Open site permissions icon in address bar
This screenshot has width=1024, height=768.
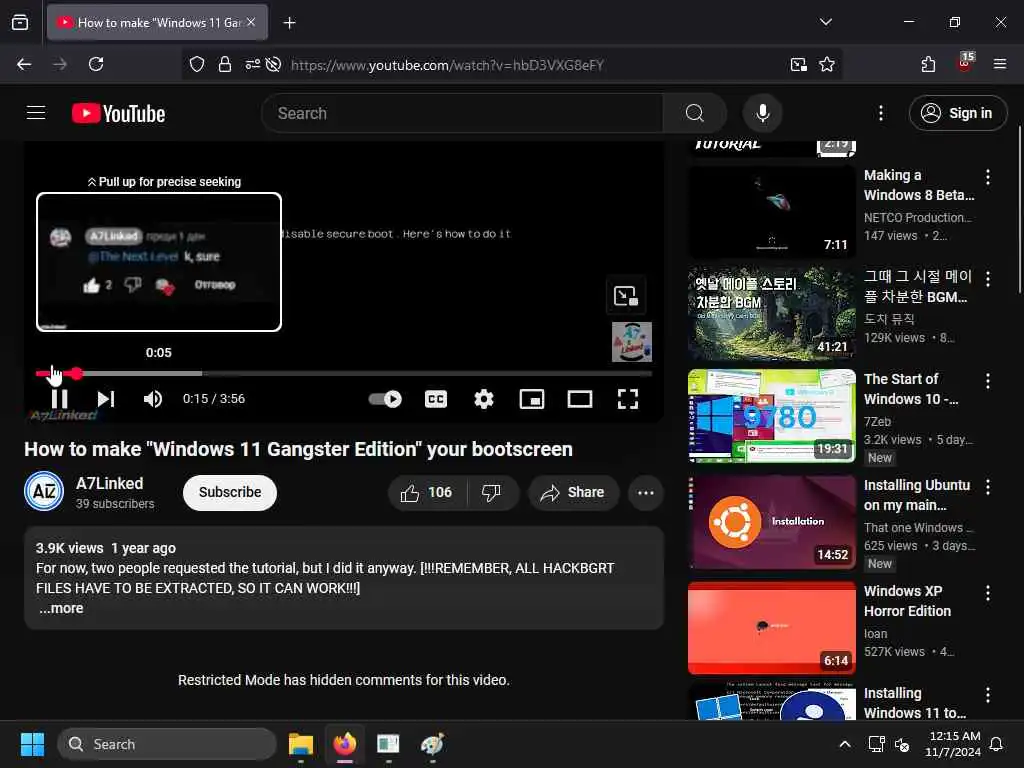[x=252, y=64]
